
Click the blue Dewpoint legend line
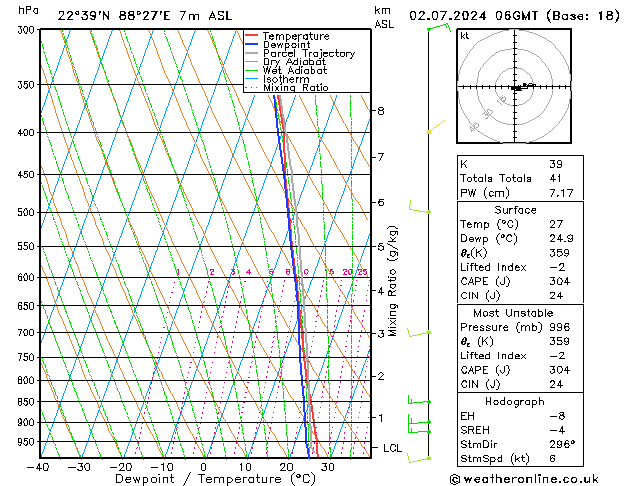(251, 45)
